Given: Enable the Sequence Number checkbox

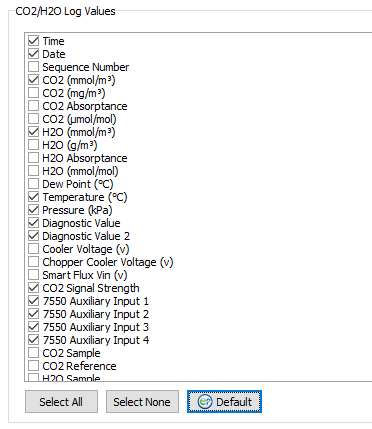Looking at the screenshot, I should pos(33,67).
